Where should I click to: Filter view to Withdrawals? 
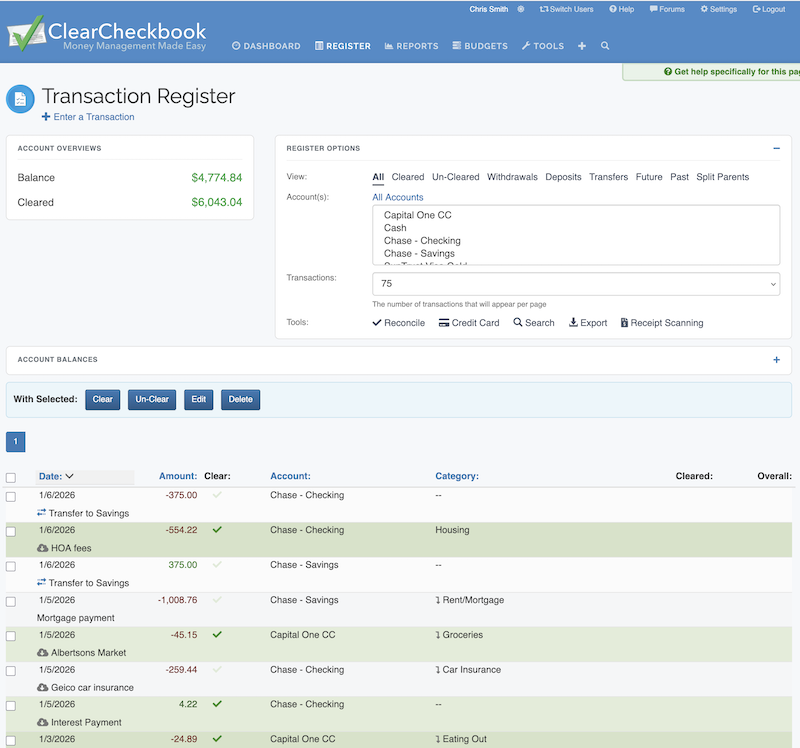click(x=512, y=177)
